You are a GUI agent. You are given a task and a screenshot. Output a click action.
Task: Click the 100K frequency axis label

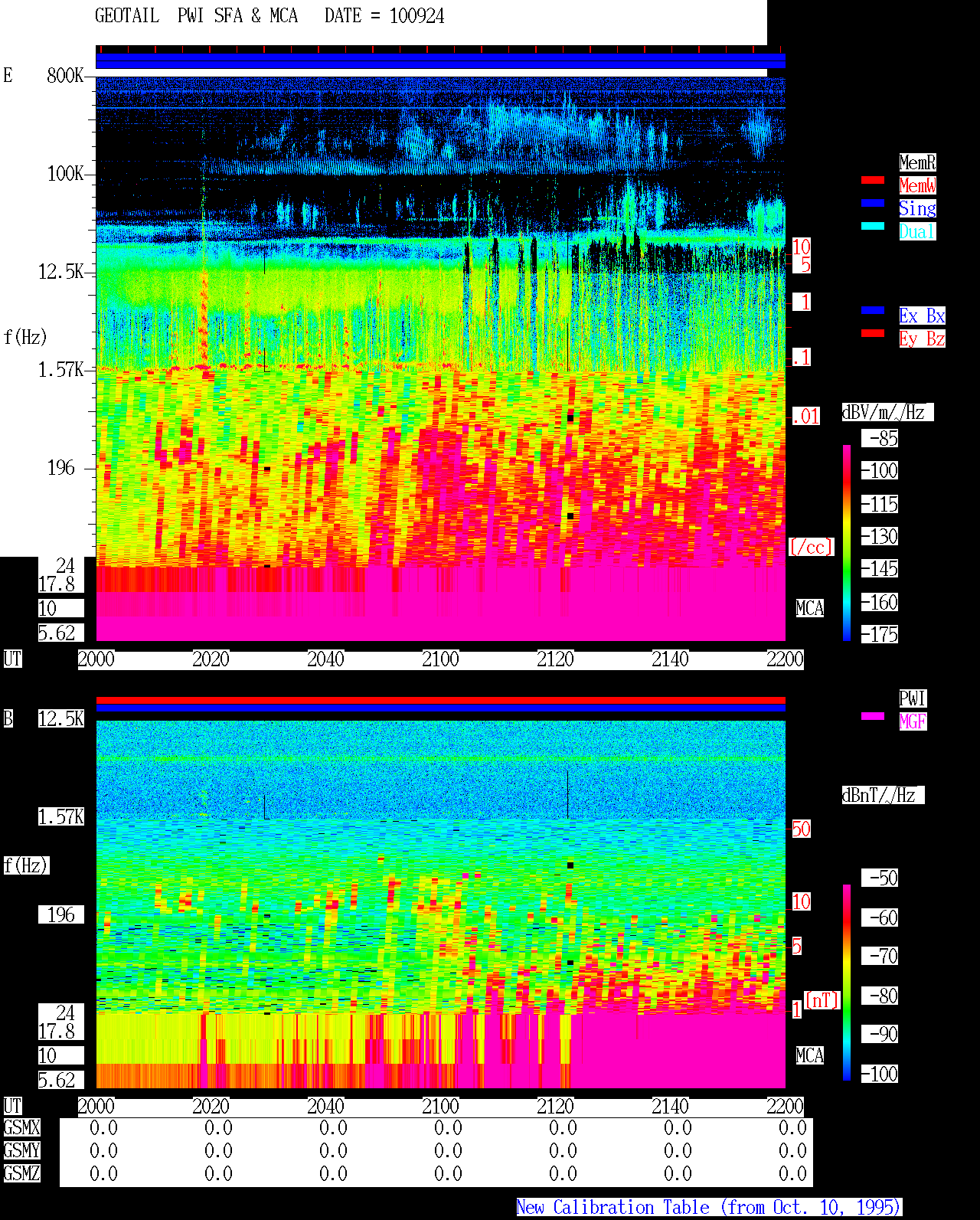click(65, 173)
